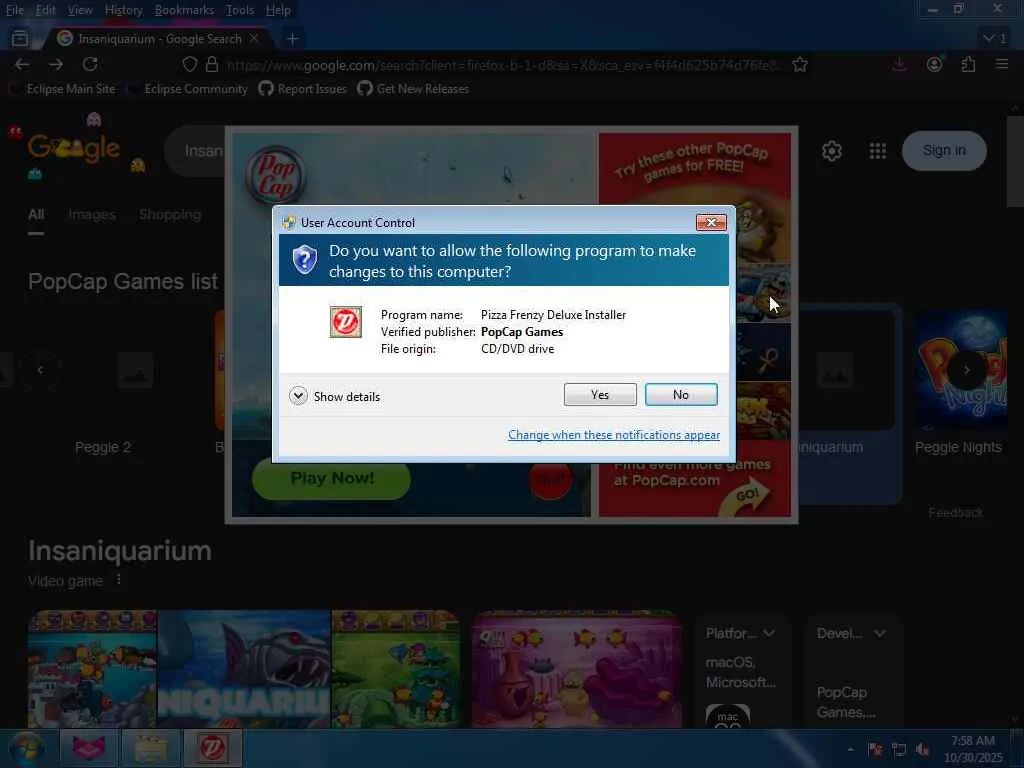Select the Insaniquarium - Google Search tab

(x=158, y=39)
